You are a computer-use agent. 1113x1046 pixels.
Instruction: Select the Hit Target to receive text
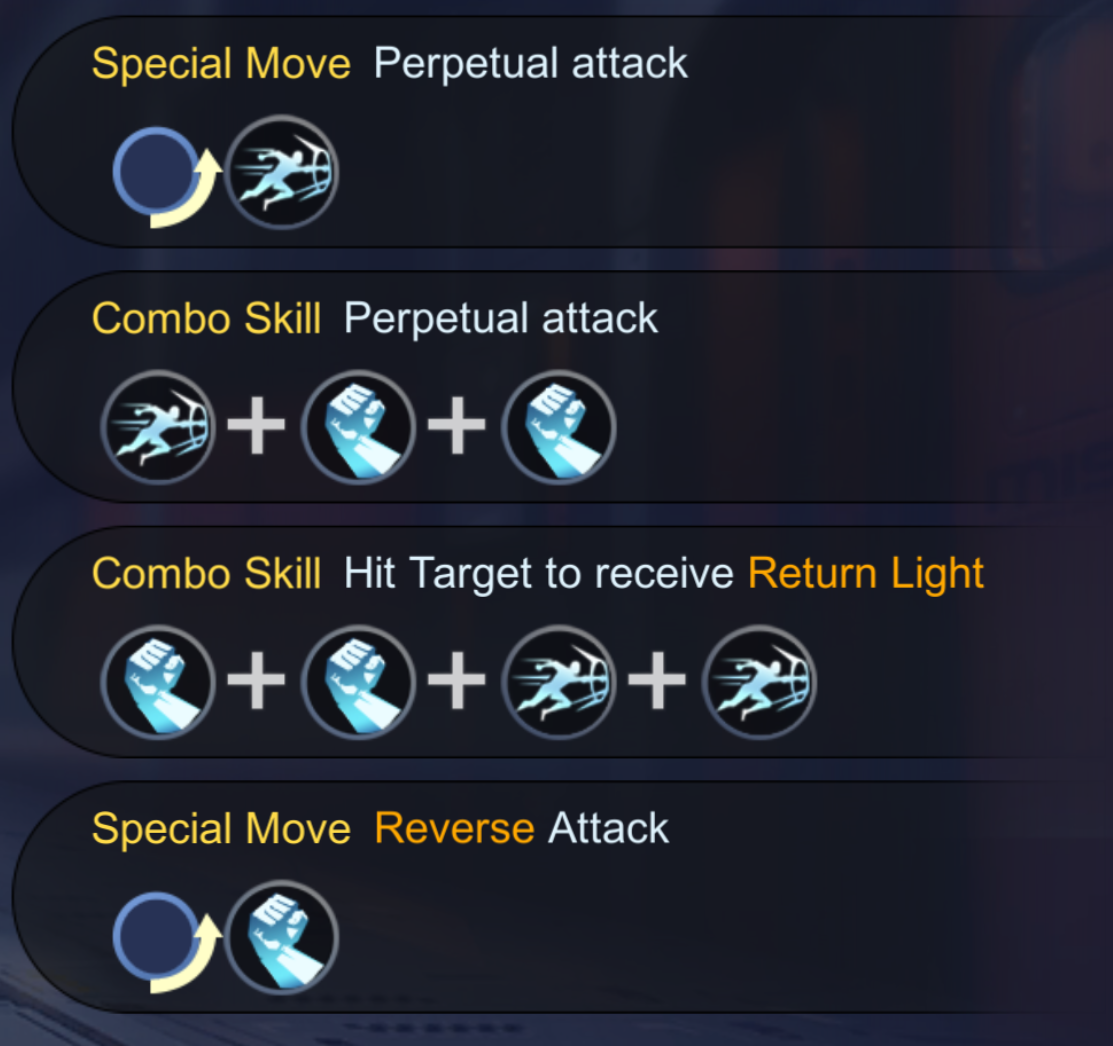(x=539, y=573)
